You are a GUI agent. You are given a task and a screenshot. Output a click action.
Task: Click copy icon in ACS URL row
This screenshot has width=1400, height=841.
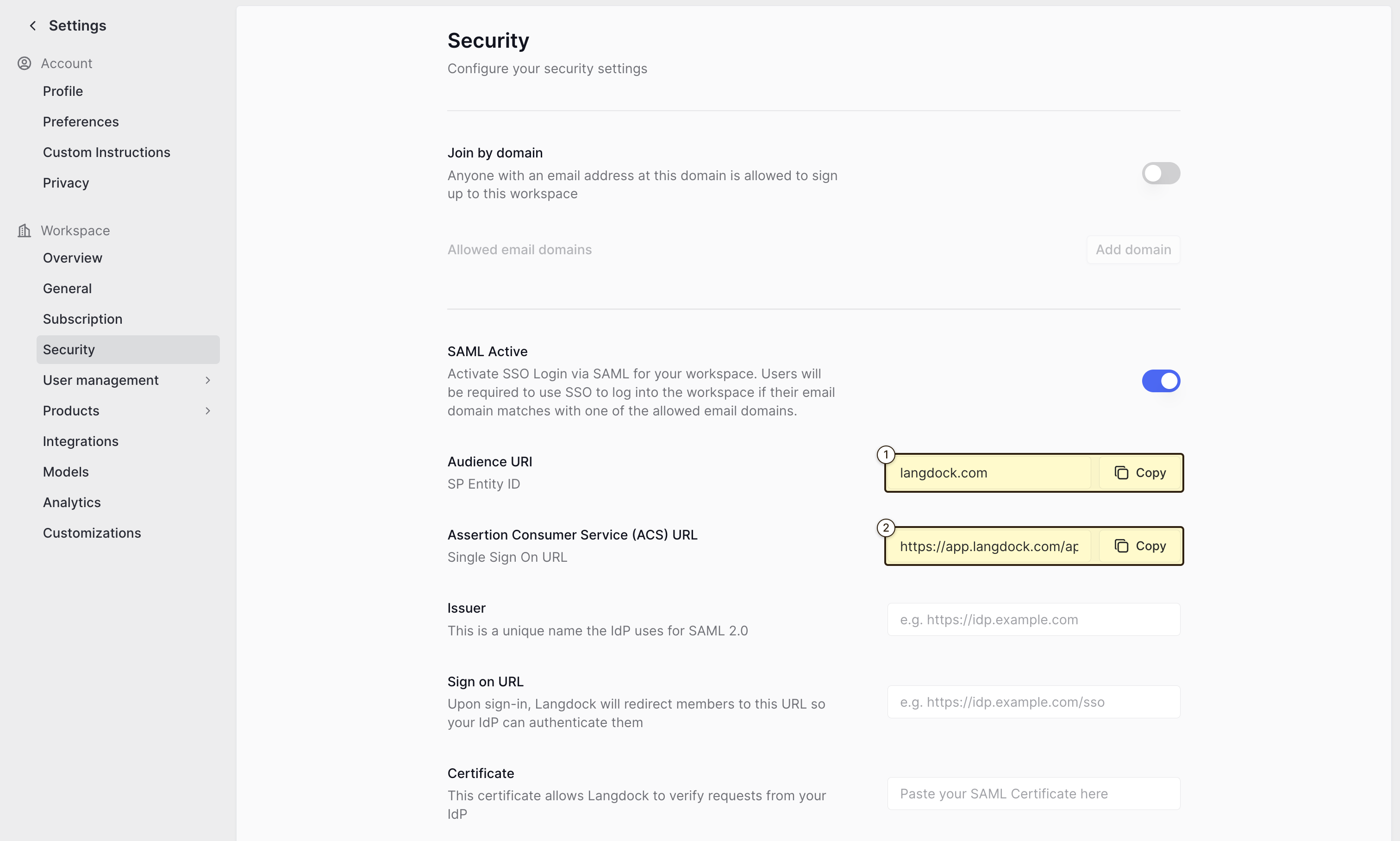tap(1121, 546)
